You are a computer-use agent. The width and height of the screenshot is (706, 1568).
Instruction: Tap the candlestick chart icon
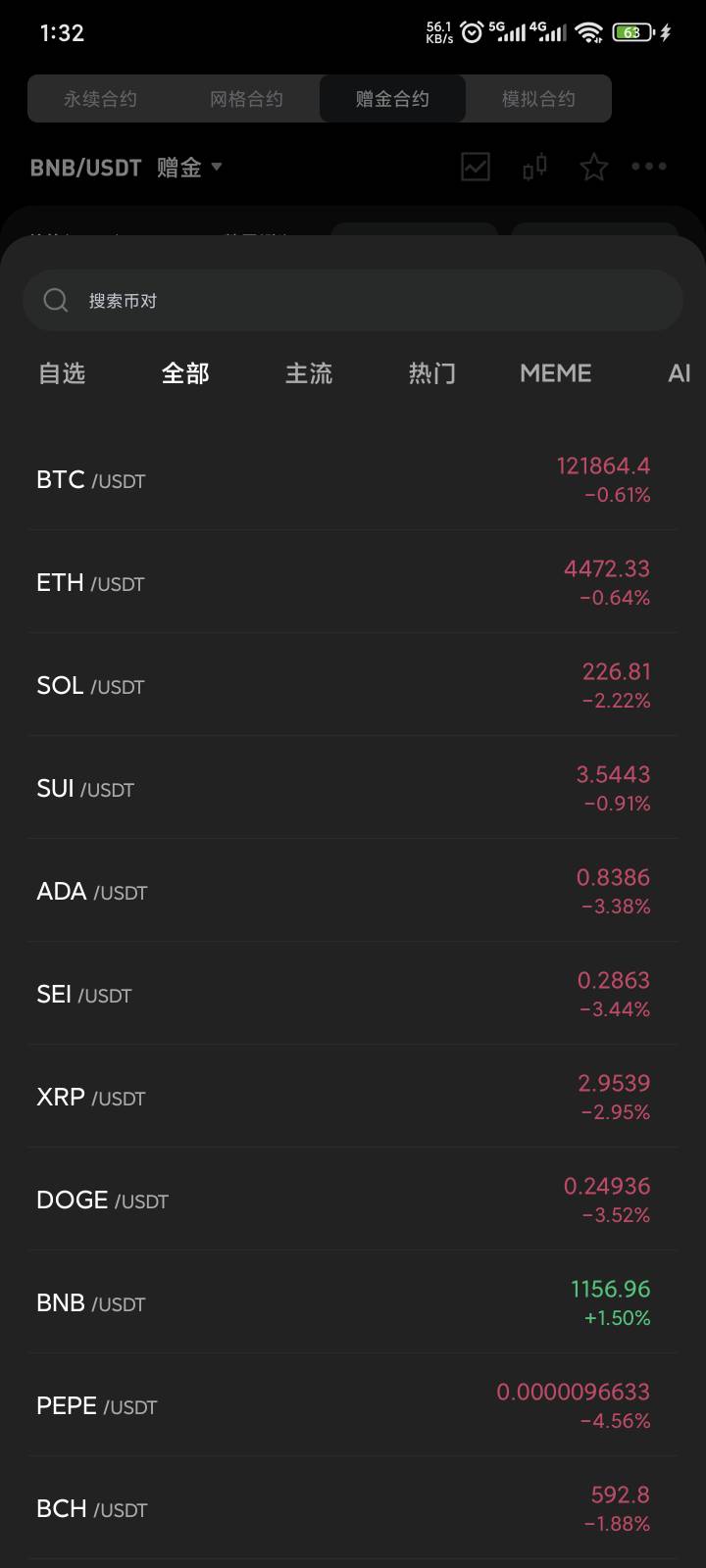click(x=534, y=167)
